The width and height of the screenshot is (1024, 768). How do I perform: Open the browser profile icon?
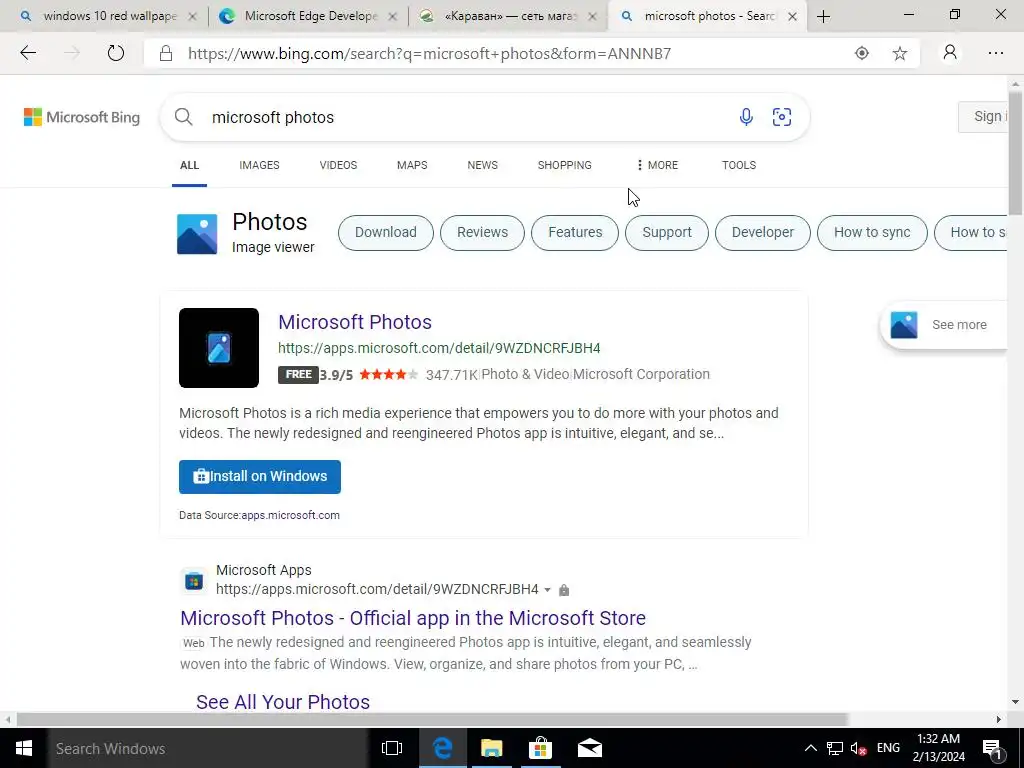(950, 53)
